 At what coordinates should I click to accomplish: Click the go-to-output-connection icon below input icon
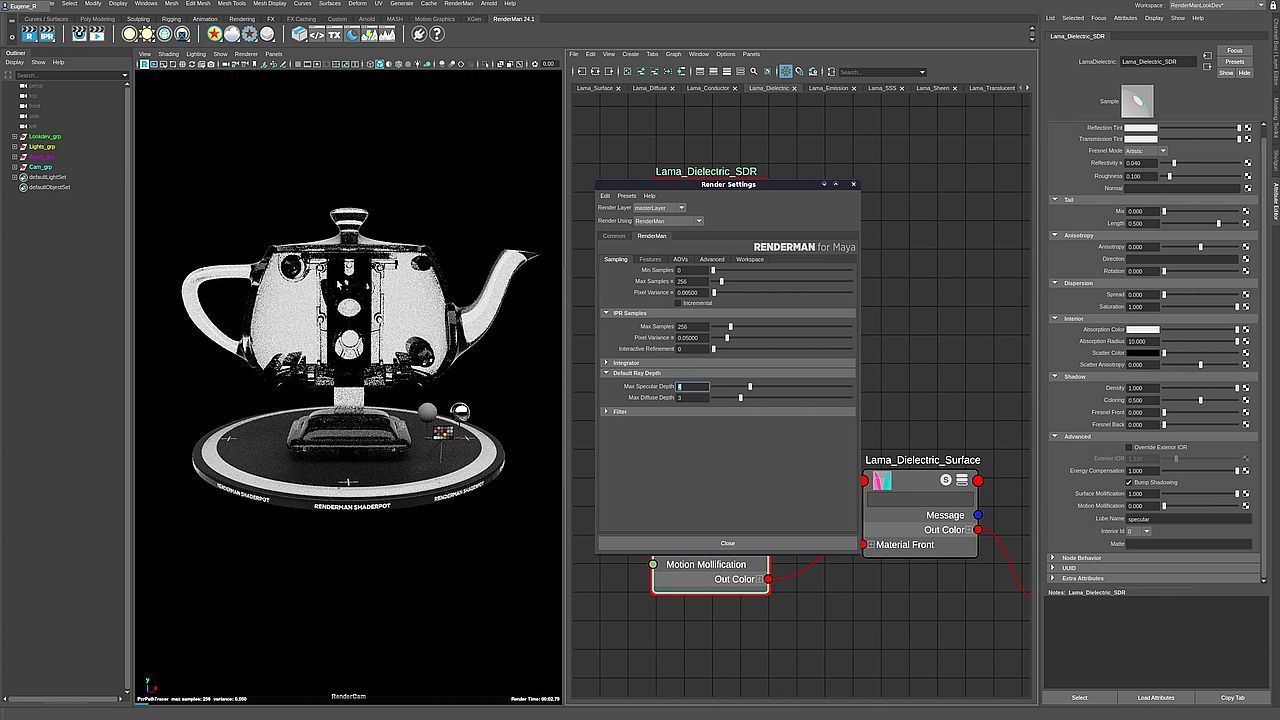tap(1207, 67)
